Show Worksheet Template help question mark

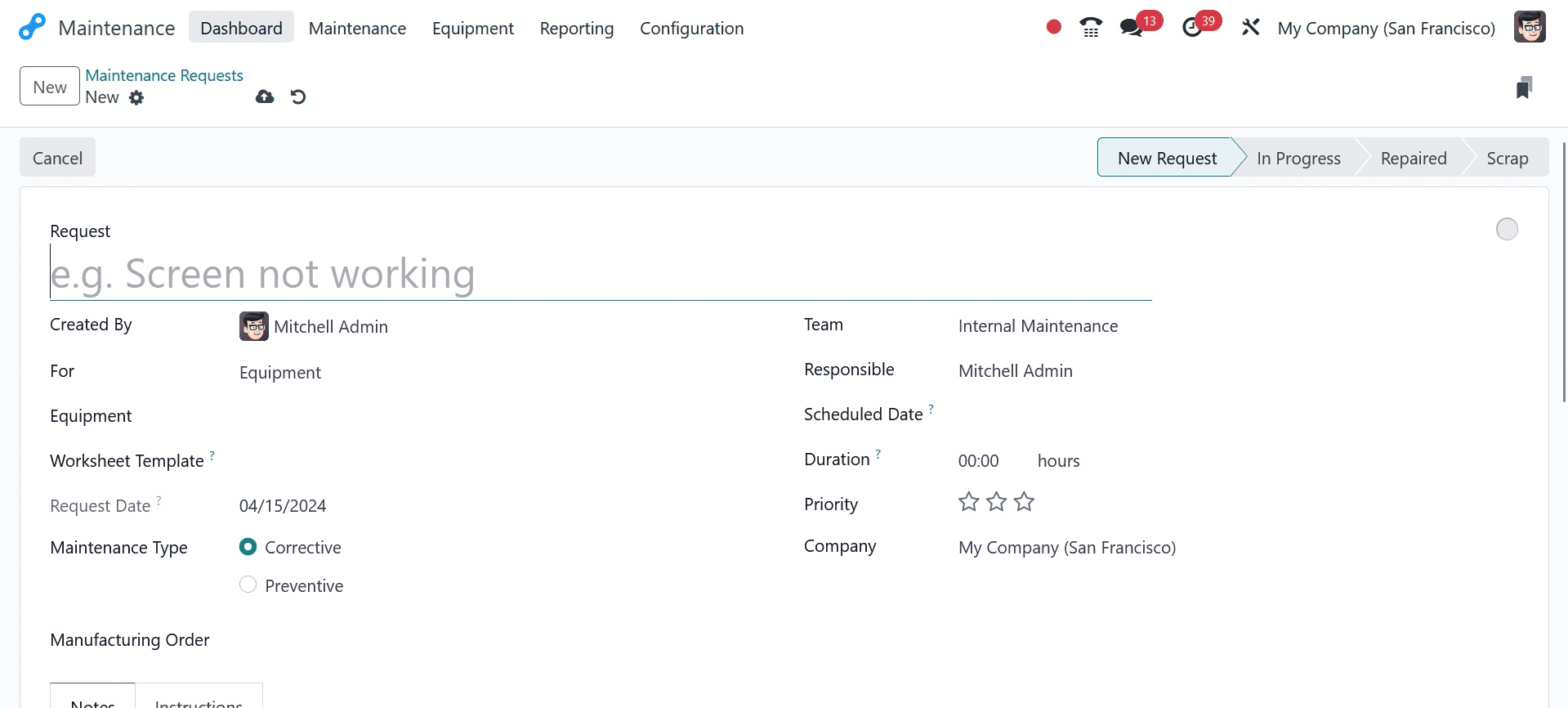pyautogui.click(x=212, y=455)
